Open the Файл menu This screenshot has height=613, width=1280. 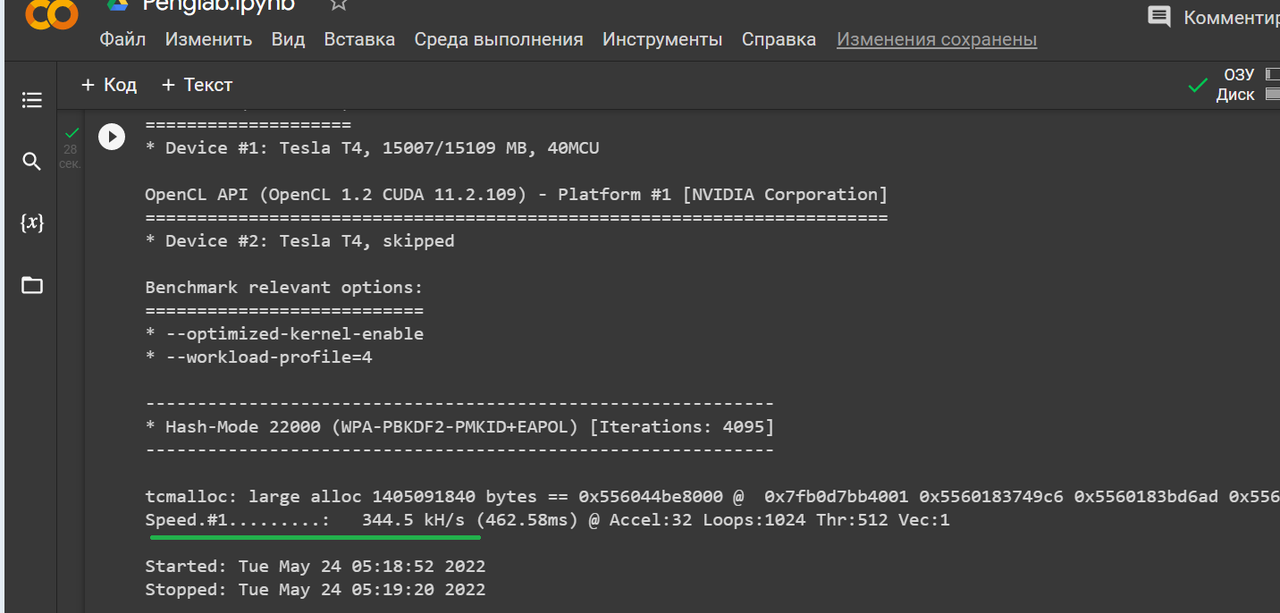[x=122, y=40]
